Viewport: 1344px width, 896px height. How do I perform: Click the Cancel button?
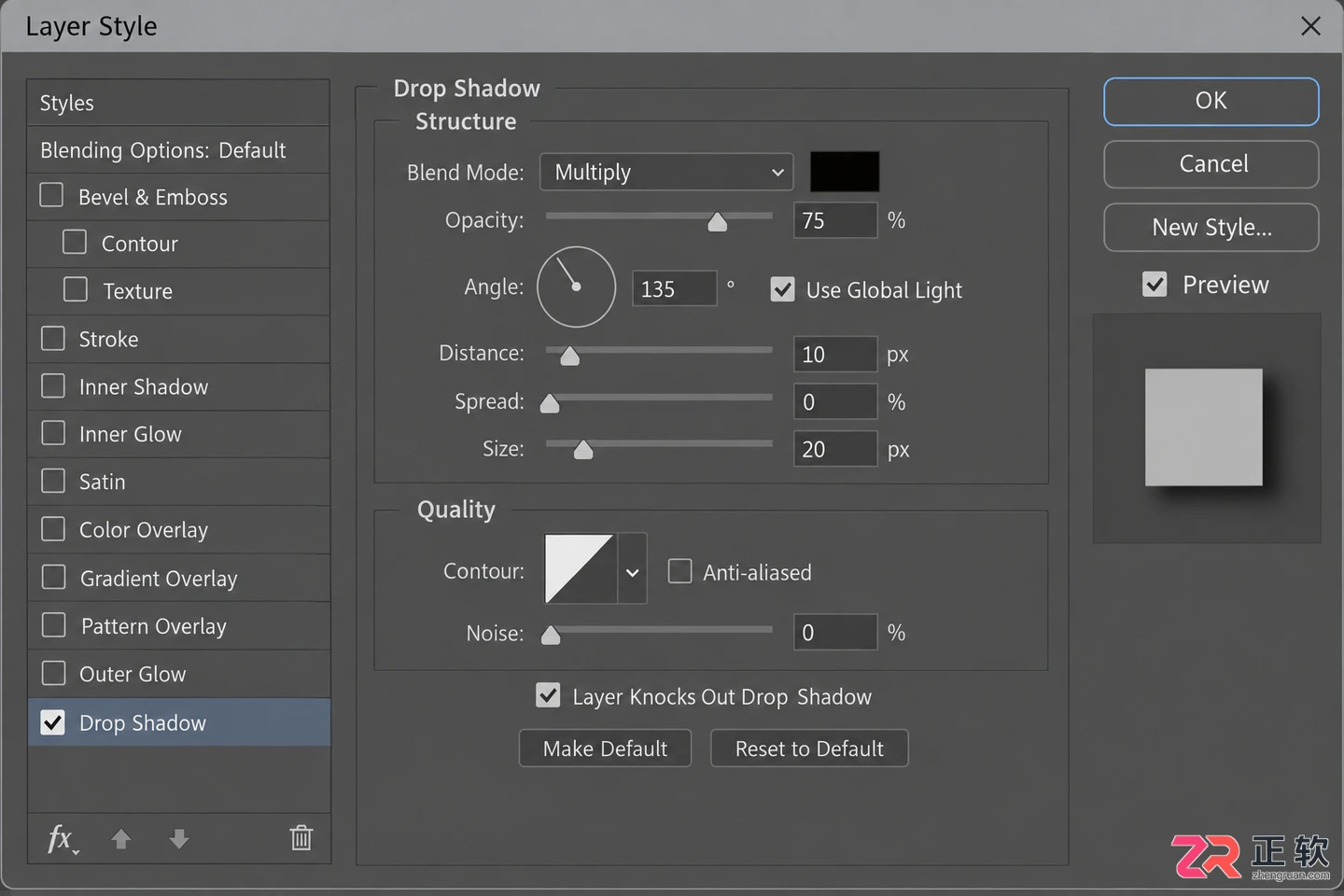click(1211, 164)
